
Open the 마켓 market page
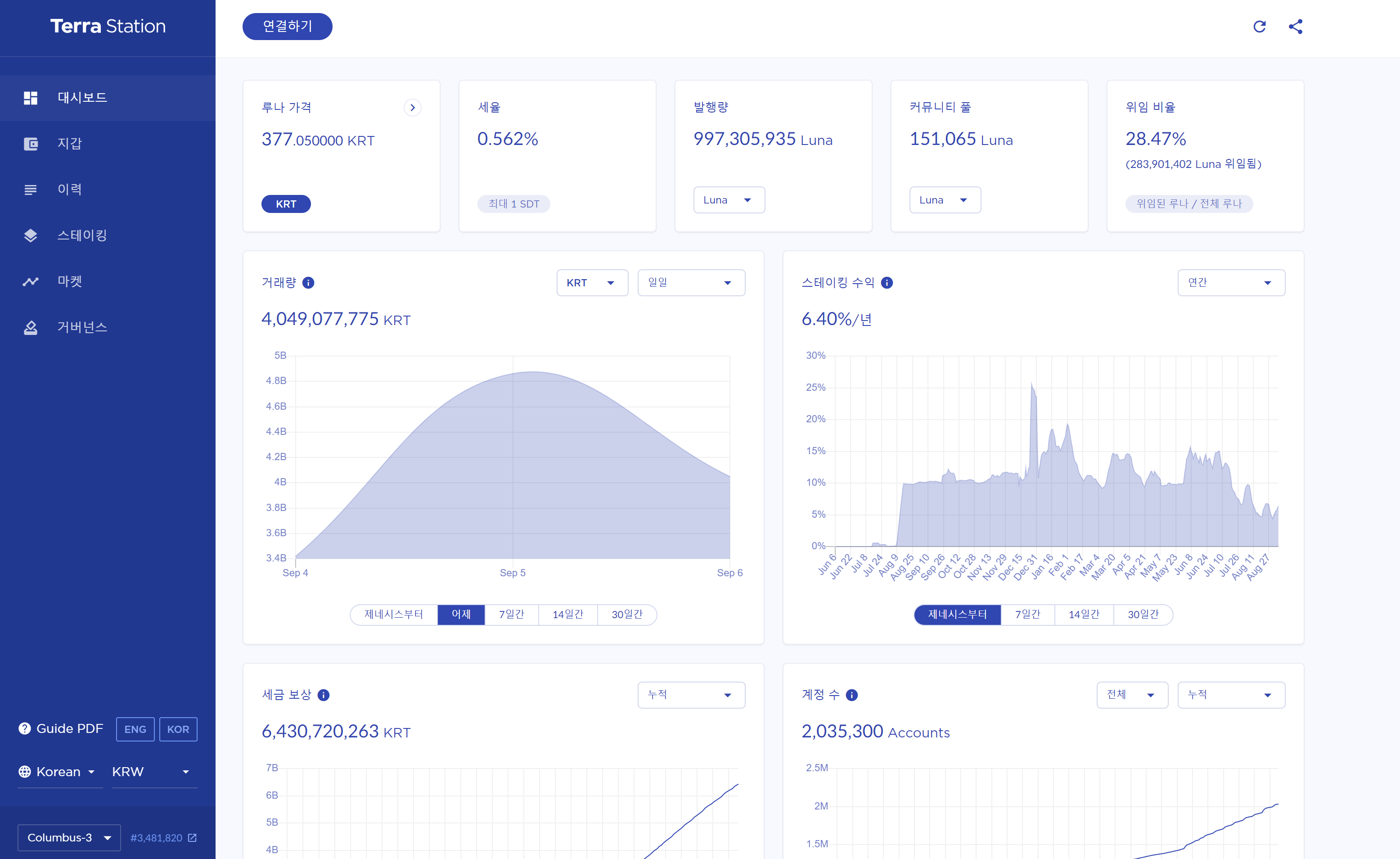(108, 281)
